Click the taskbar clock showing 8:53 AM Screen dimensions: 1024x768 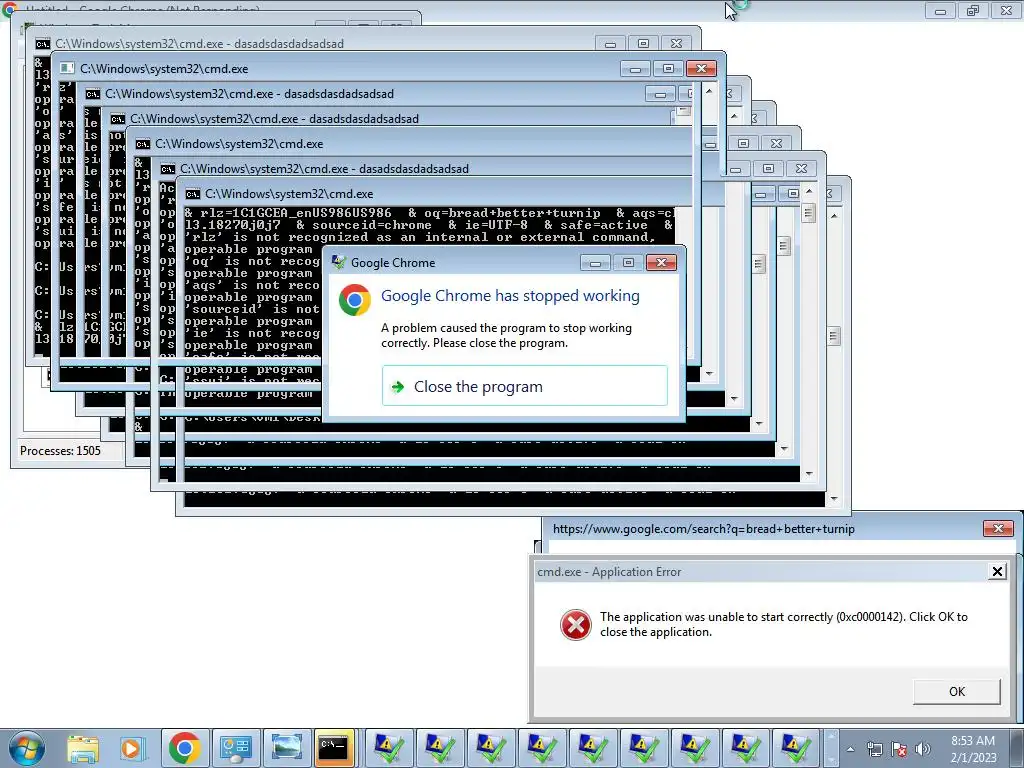pos(973,749)
